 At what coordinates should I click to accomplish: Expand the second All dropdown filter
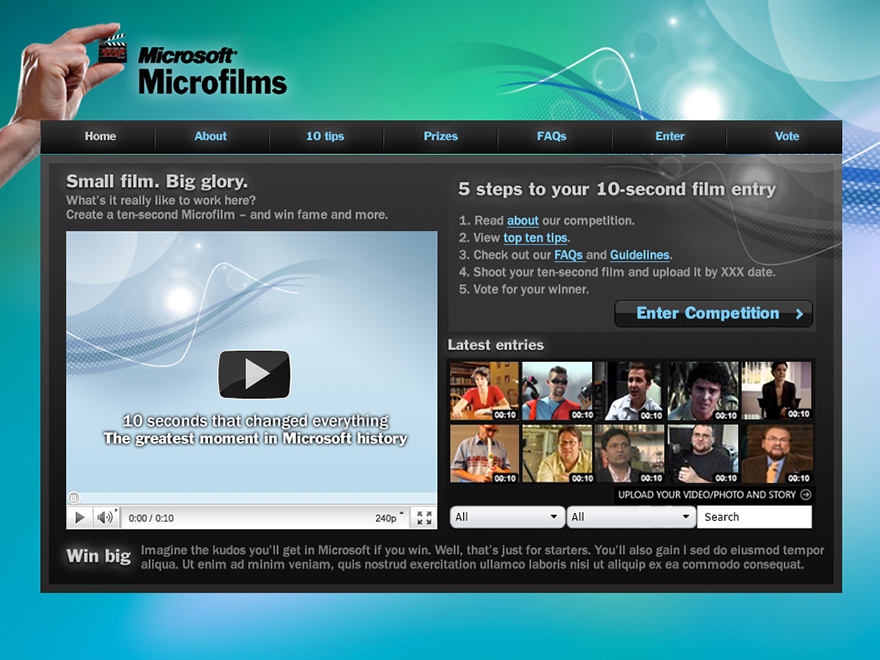(630, 517)
